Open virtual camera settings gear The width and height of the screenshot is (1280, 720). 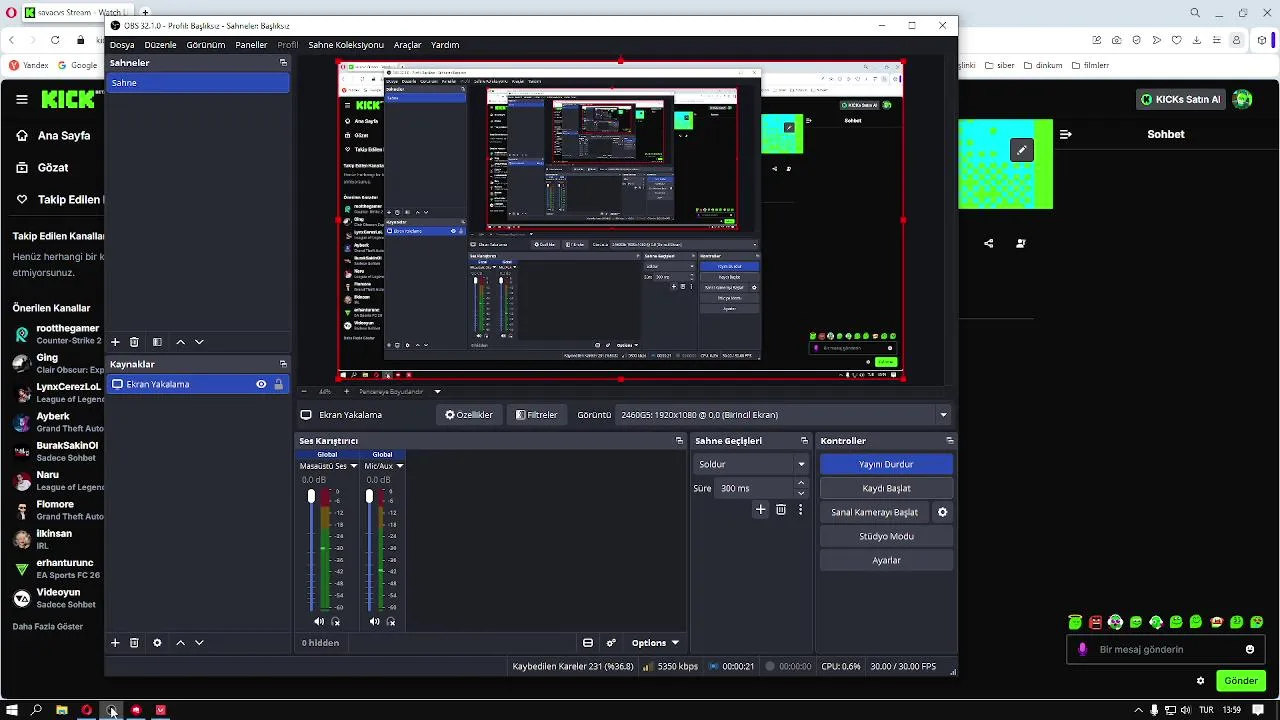(942, 512)
